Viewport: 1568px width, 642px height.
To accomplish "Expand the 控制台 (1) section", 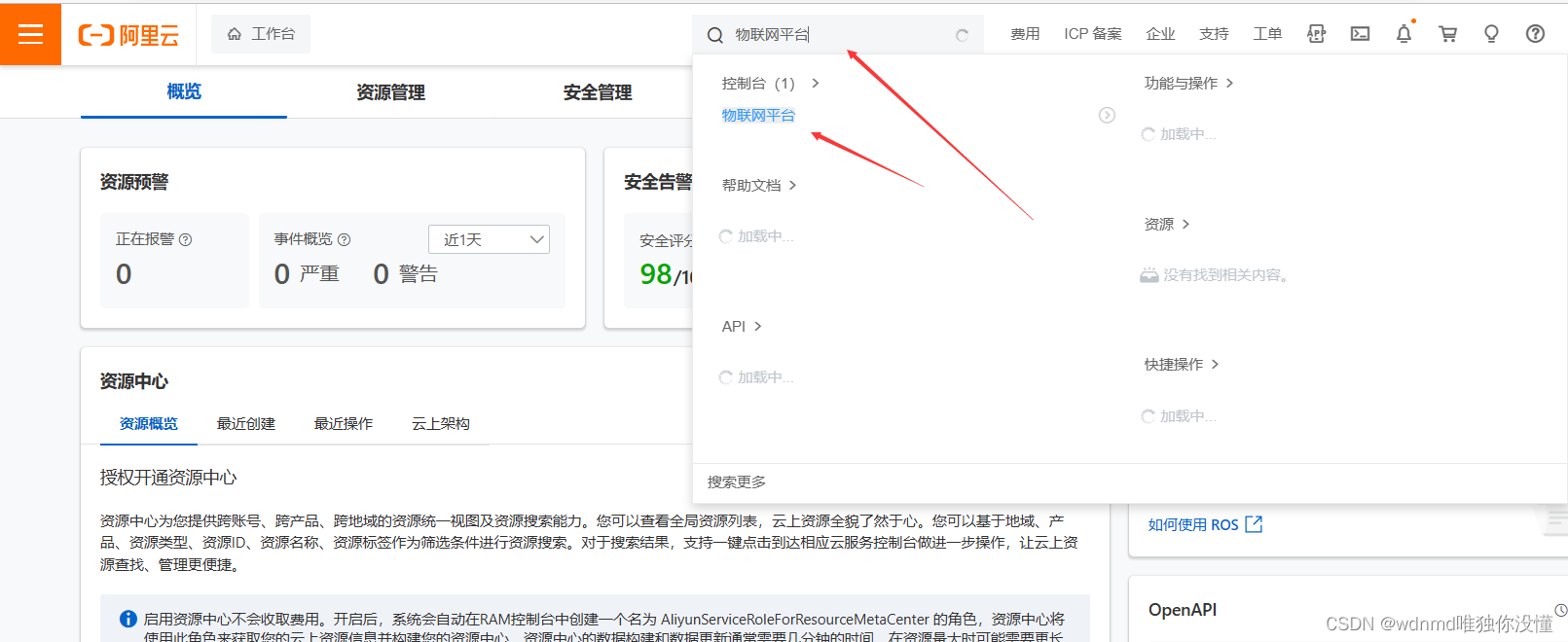I will point(770,84).
